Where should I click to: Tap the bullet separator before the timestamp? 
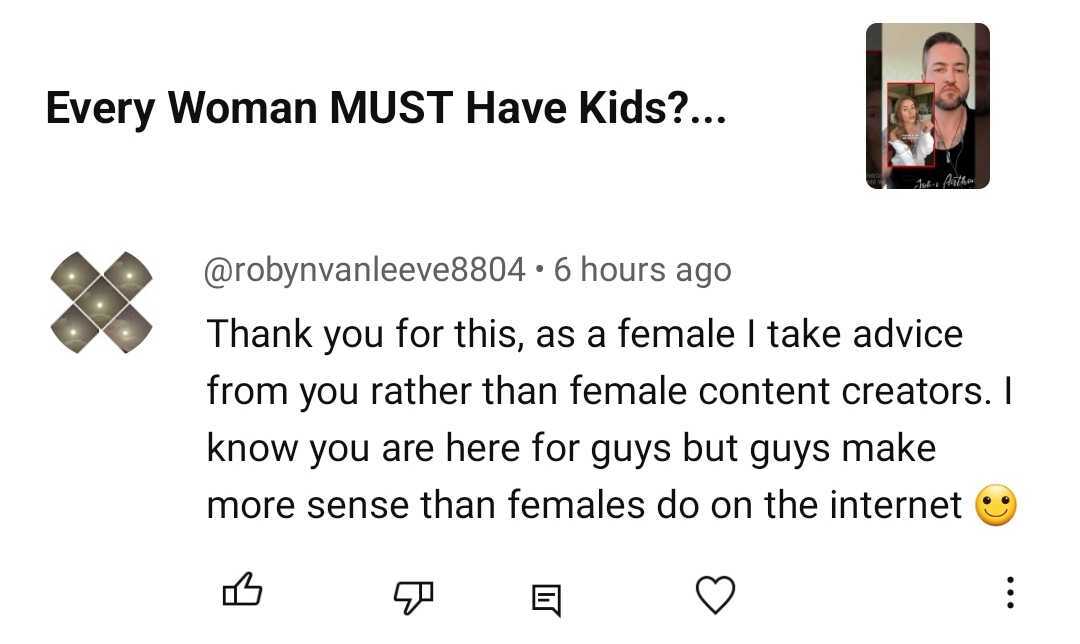pyautogui.click(x=540, y=270)
